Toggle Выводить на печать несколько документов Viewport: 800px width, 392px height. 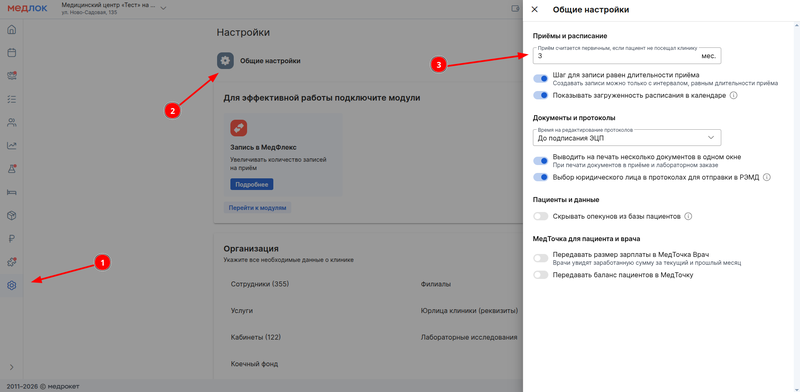(540, 161)
